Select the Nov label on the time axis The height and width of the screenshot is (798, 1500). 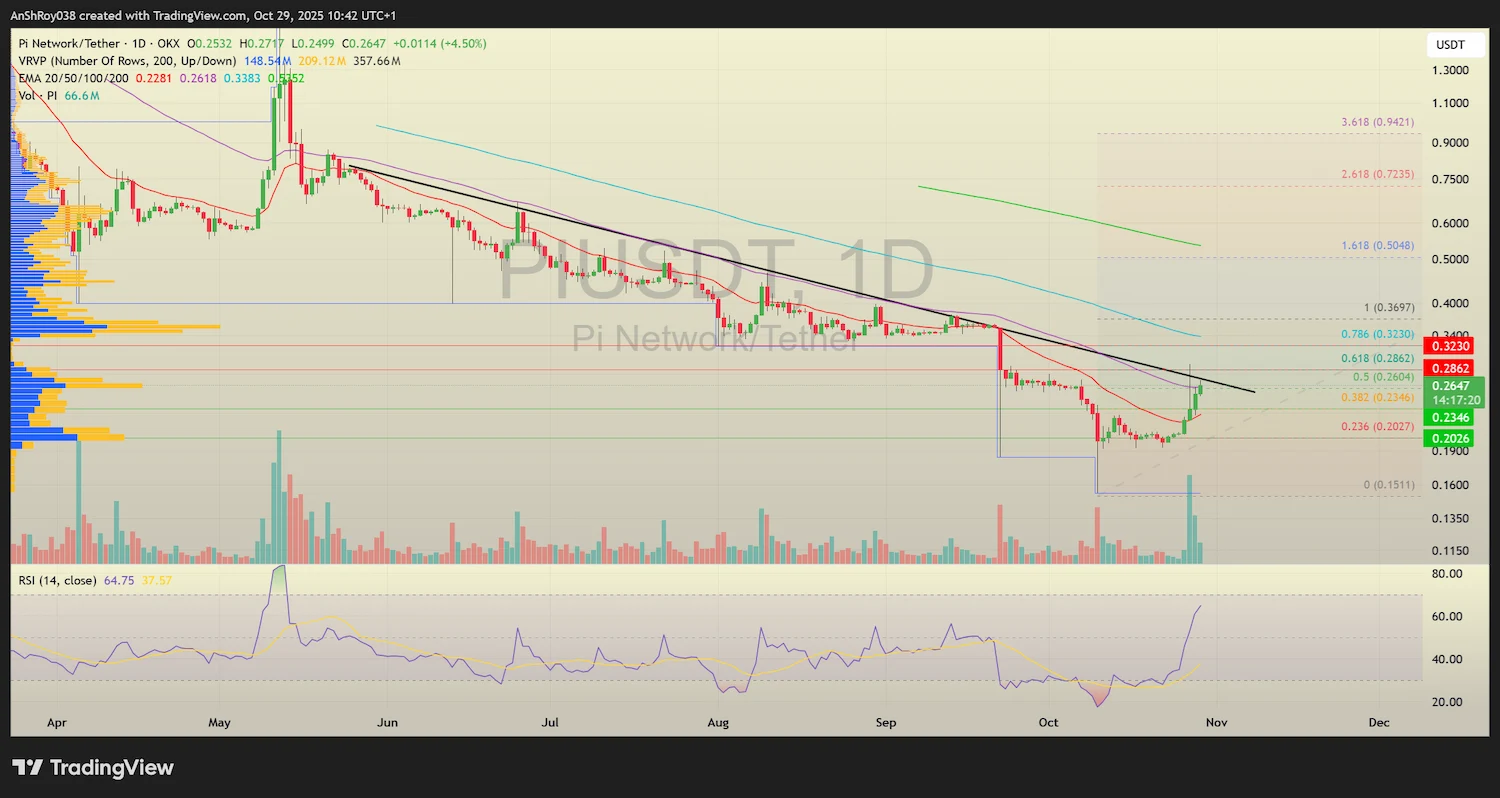tap(1215, 722)
